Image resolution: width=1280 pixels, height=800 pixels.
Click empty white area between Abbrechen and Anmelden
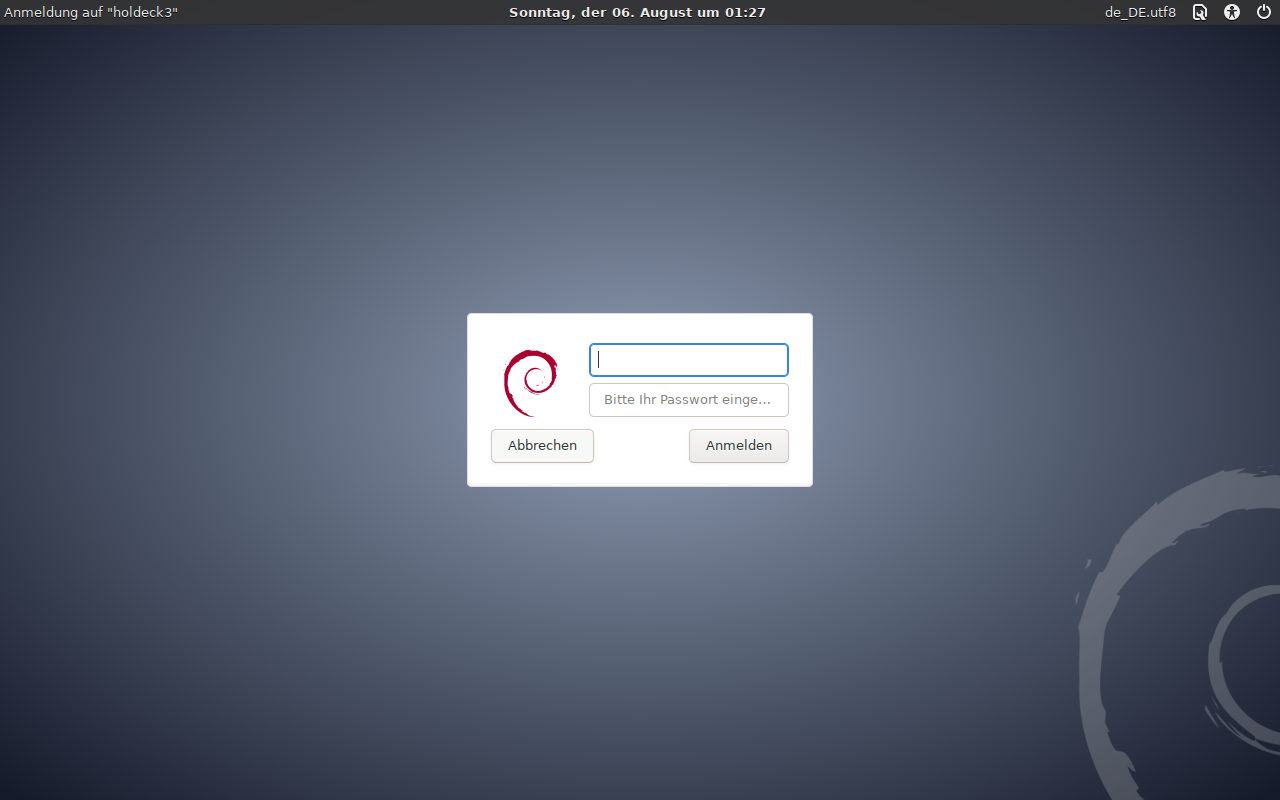641,446
